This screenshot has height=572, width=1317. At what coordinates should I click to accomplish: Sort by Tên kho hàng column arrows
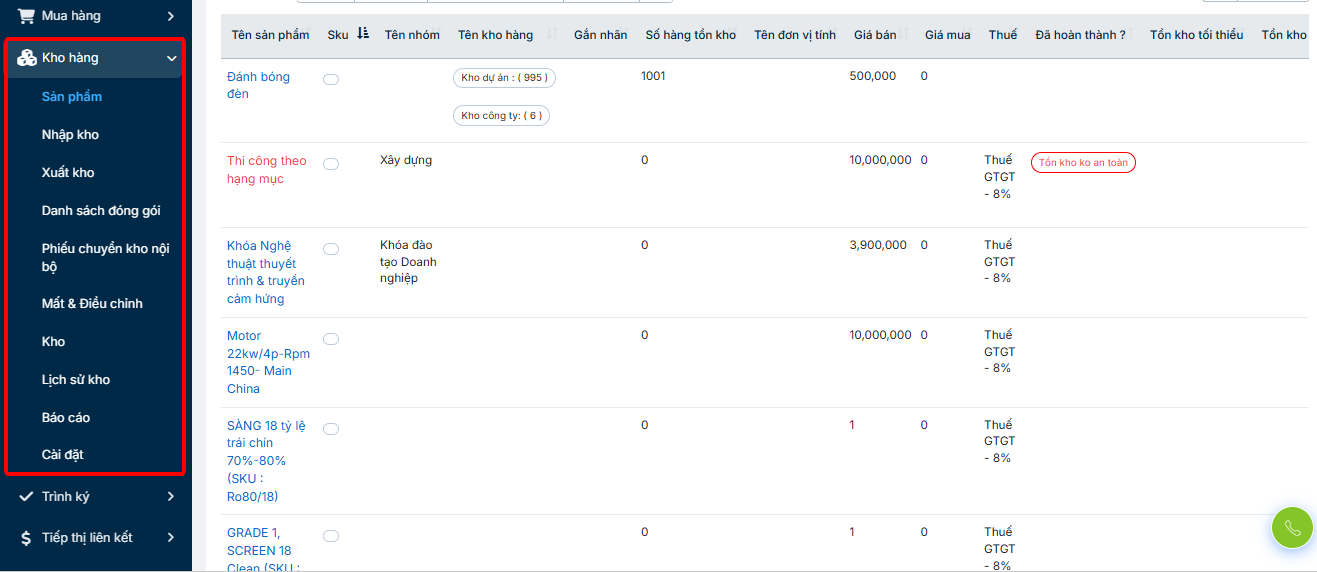click(553, 34)
